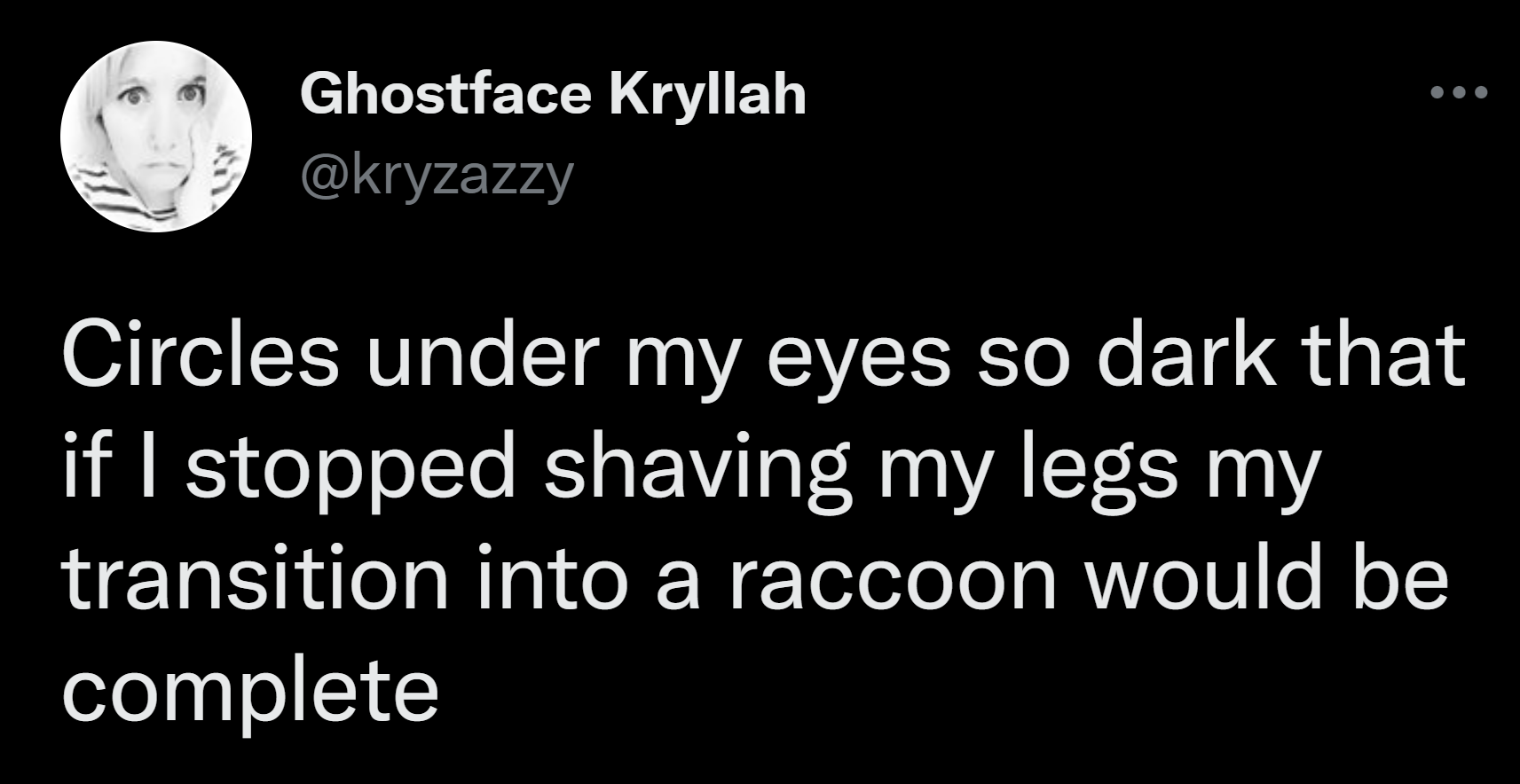1520x784 pixels.
Task: Click "Kryllah" in the display name
Action: pos(707,93)
